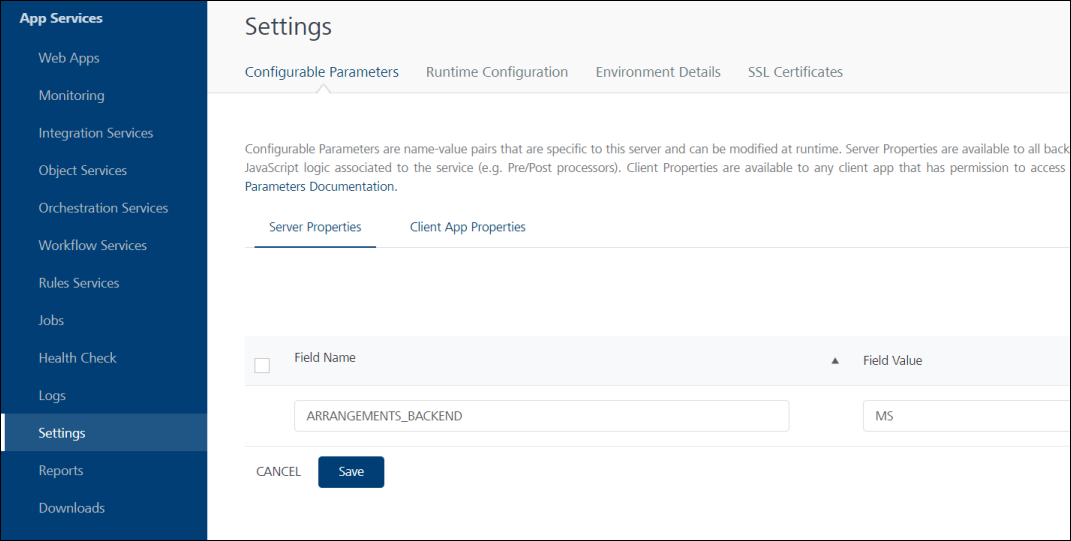Open Health Check page

pyautogui.click(x=78, y=358)
